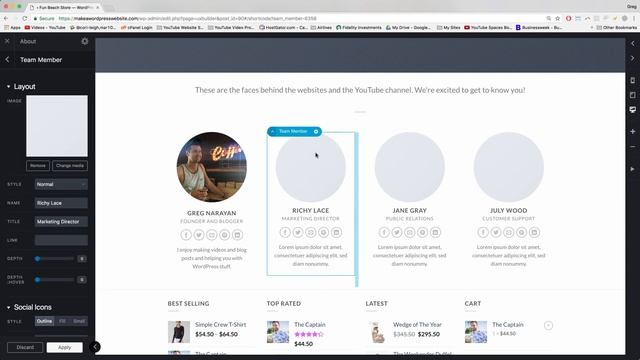Image resolution: width=640 pixels, height=360 pixels.
Task: Focus the empty Link field
Action: coord(61,240)
